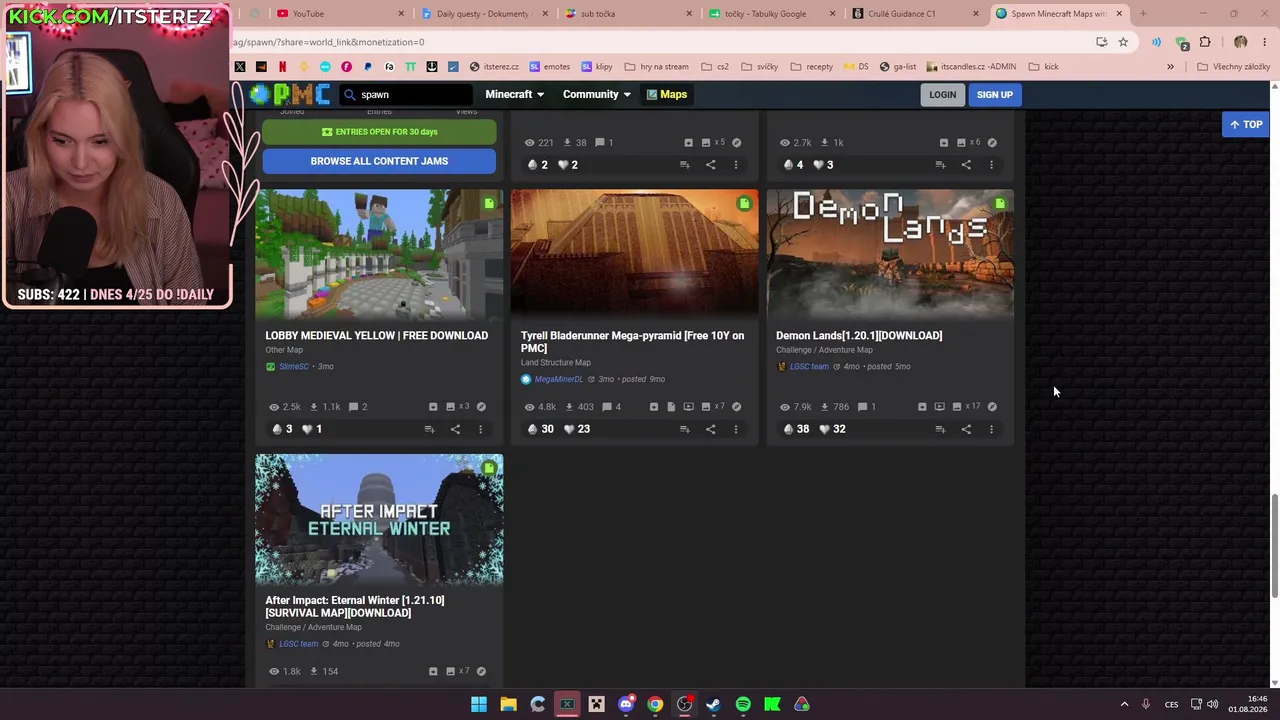
Task: Share the Tyrell Bladerunner Mega-pyramid map
Action: tap(710, 429)
